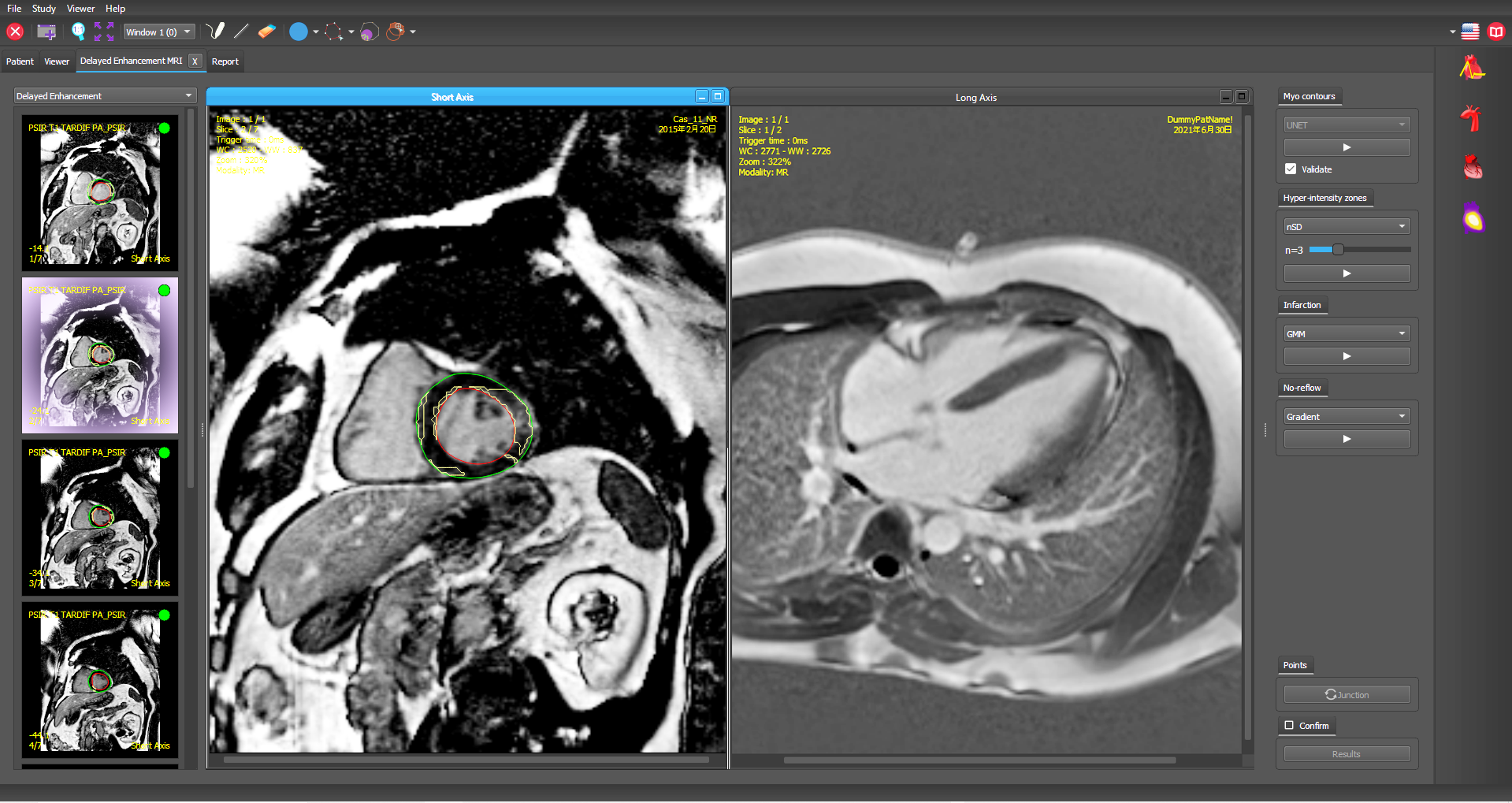Click the refresh icon on the Junction button
Image resolution: width=1512 pixels, height=803 pixels.
pyautogui.click(x=1331, y=694)
